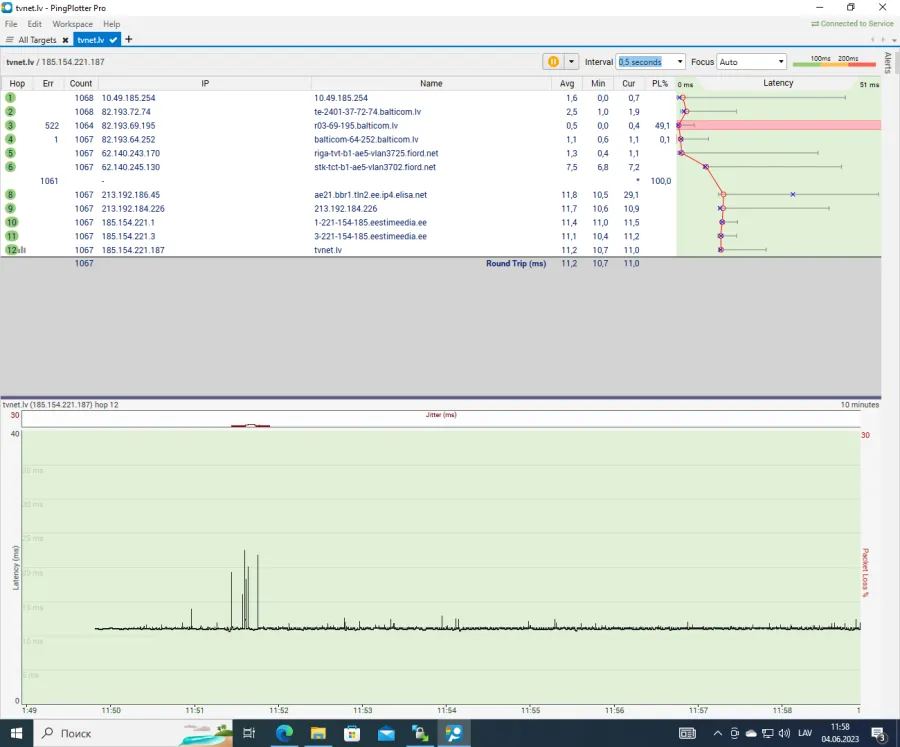Click the Connected to Service status link
900x747 pixels.
click(852, 24)
